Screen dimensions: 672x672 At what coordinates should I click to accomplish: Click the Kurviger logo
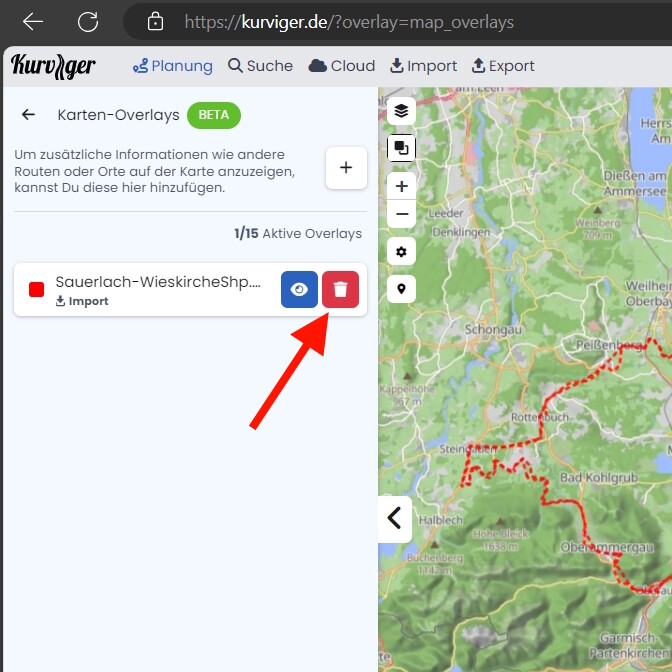click(54, 66)
